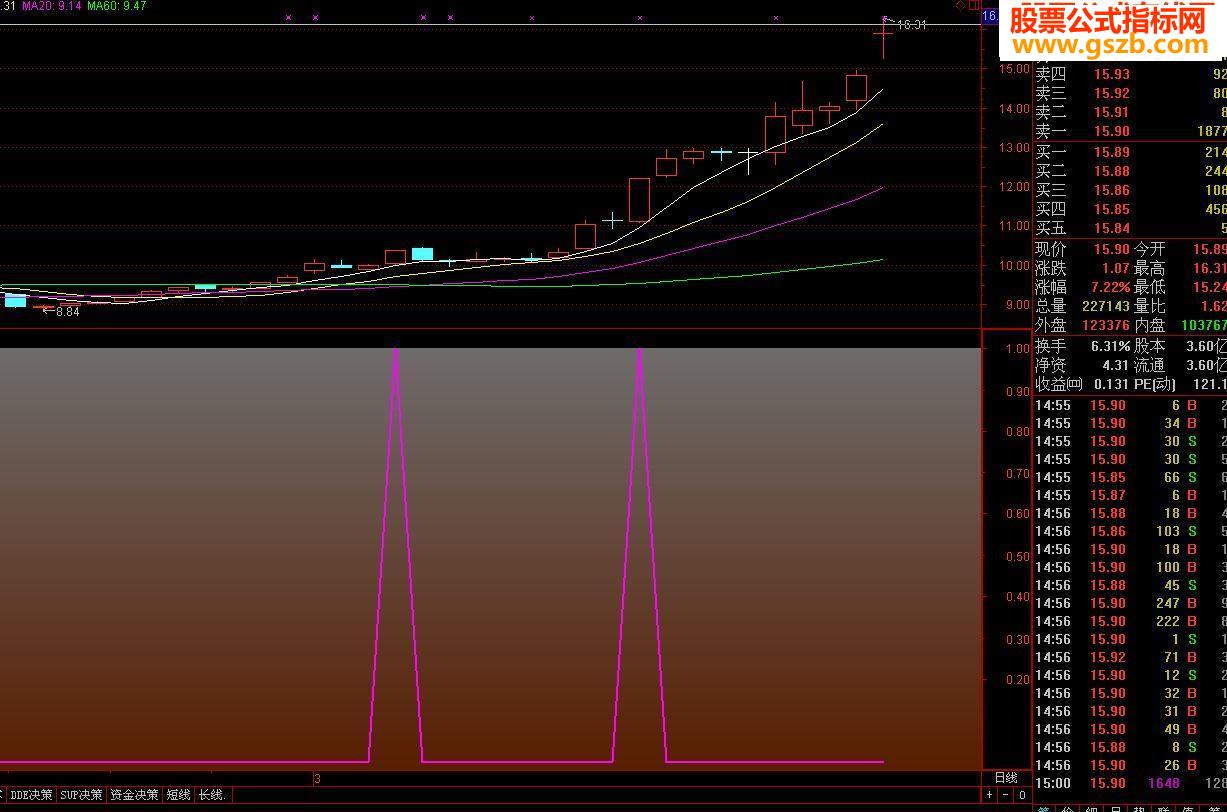This screenshot has height=812, width=1227.
Task: Click the 换手 6.31% turnover value
Action: 1109,346
